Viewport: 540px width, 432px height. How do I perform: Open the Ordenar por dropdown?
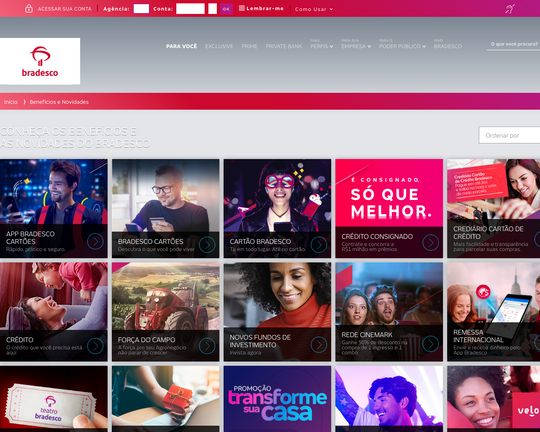(x=509, y=135)
